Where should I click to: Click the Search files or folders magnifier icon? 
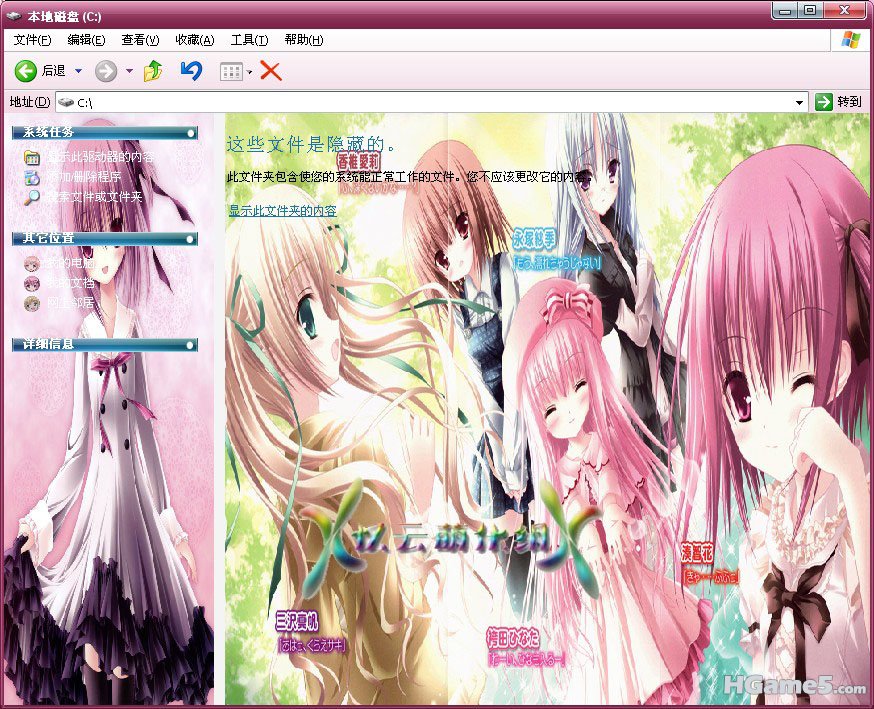32,197
